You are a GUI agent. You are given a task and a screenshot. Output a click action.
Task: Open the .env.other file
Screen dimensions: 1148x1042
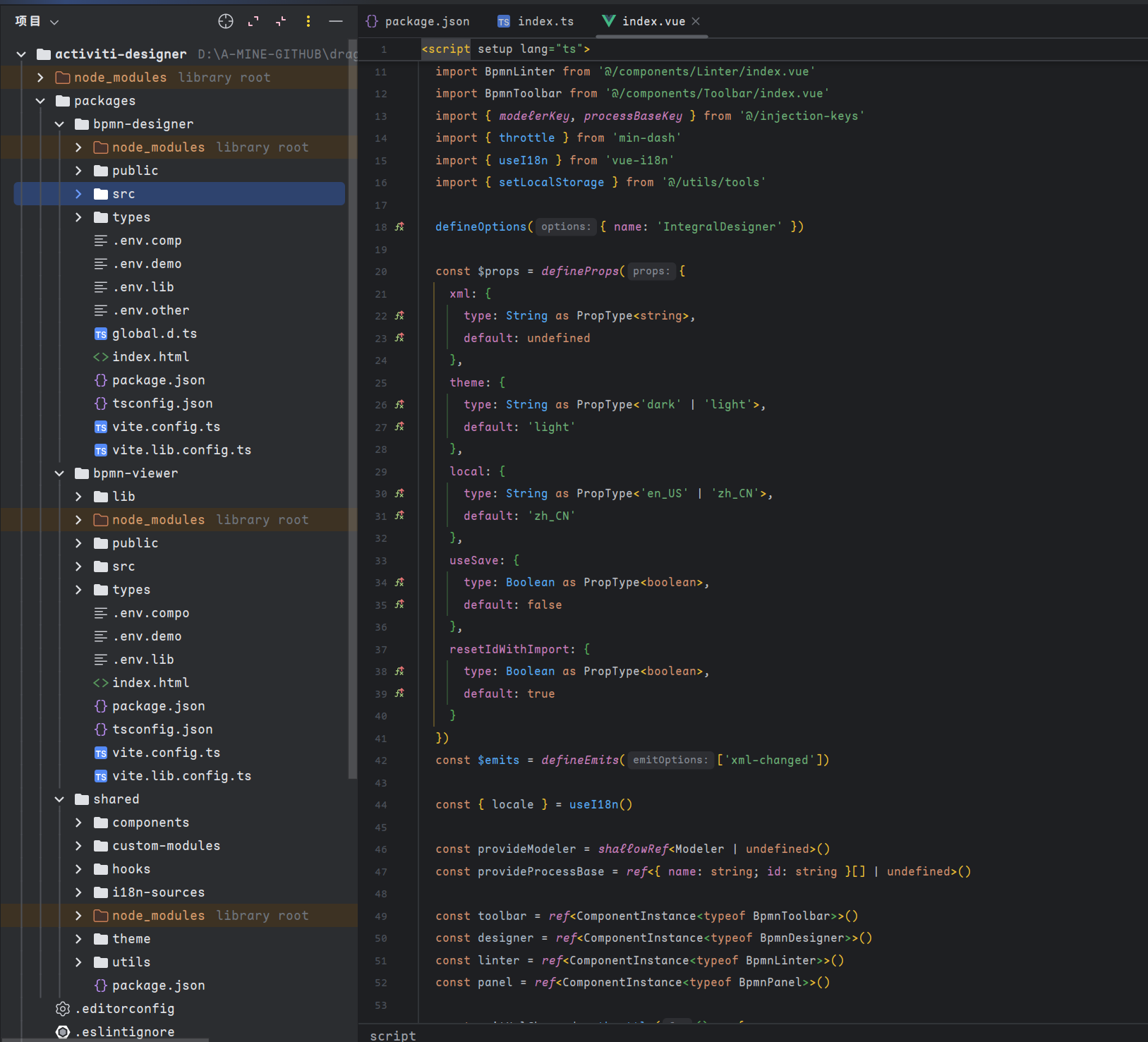click(151, 310)
